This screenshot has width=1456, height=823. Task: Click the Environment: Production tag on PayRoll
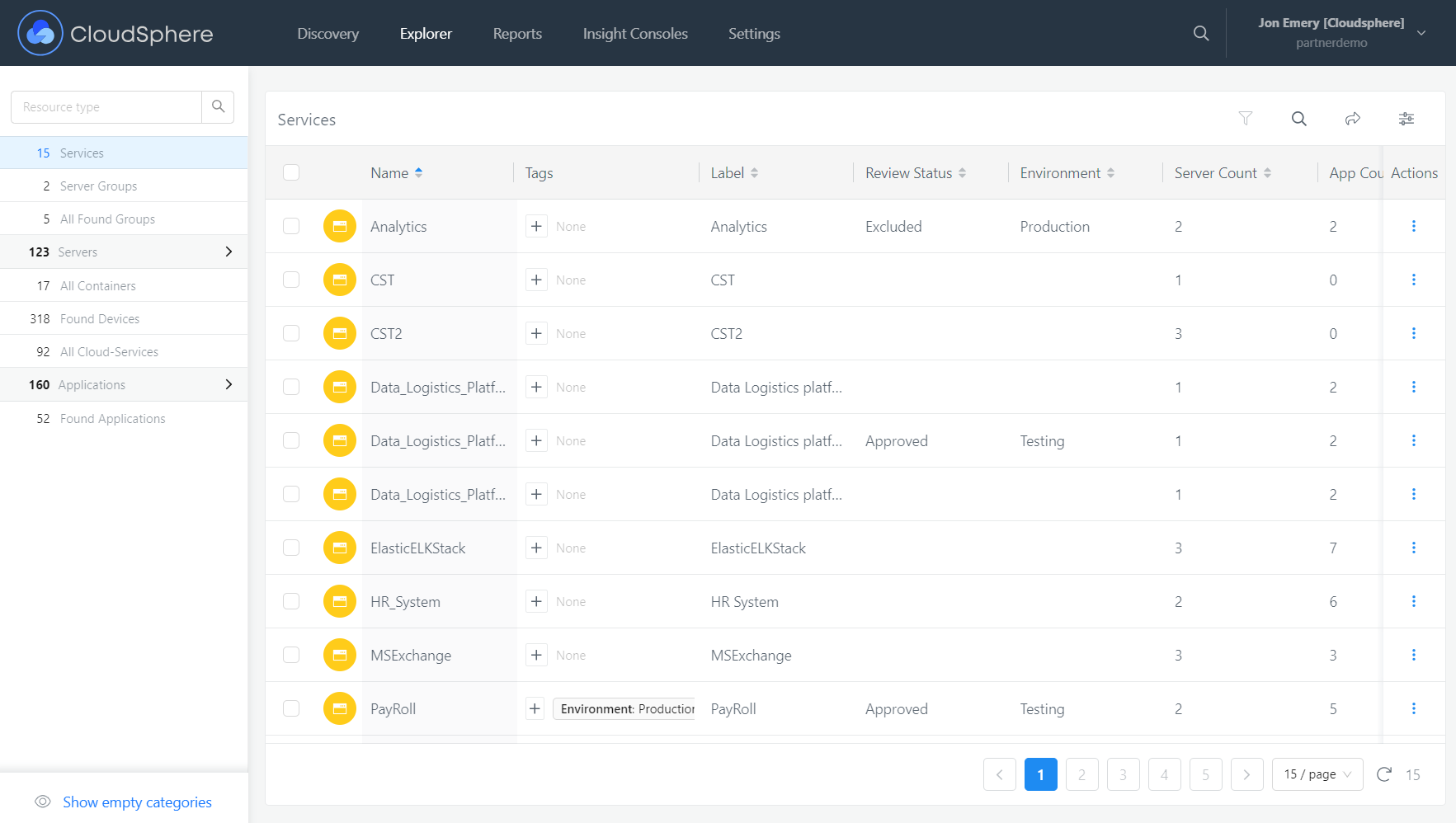(x=624, y=708)
